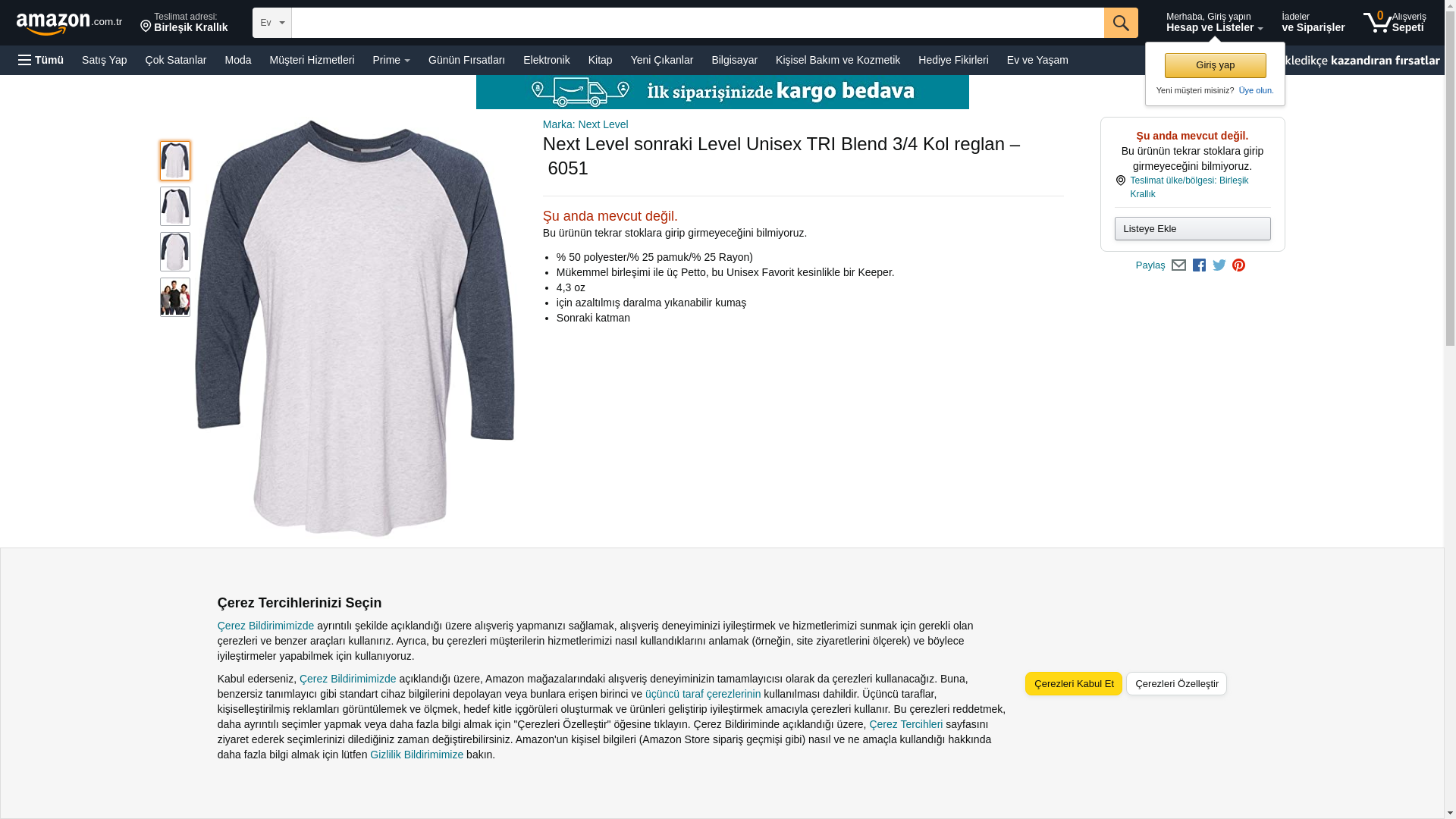This screenshot has height=819, width=1456.
Task: Focus the Amazon search input field
Action: tap(698, 23)
